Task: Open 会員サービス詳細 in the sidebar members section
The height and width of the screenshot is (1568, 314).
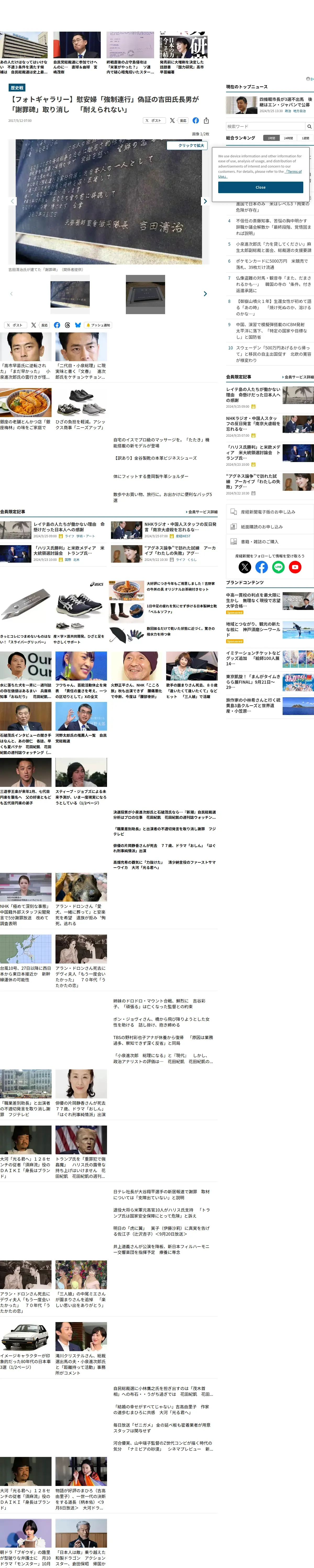Action: pyautogui.click(x=298, y=377)
